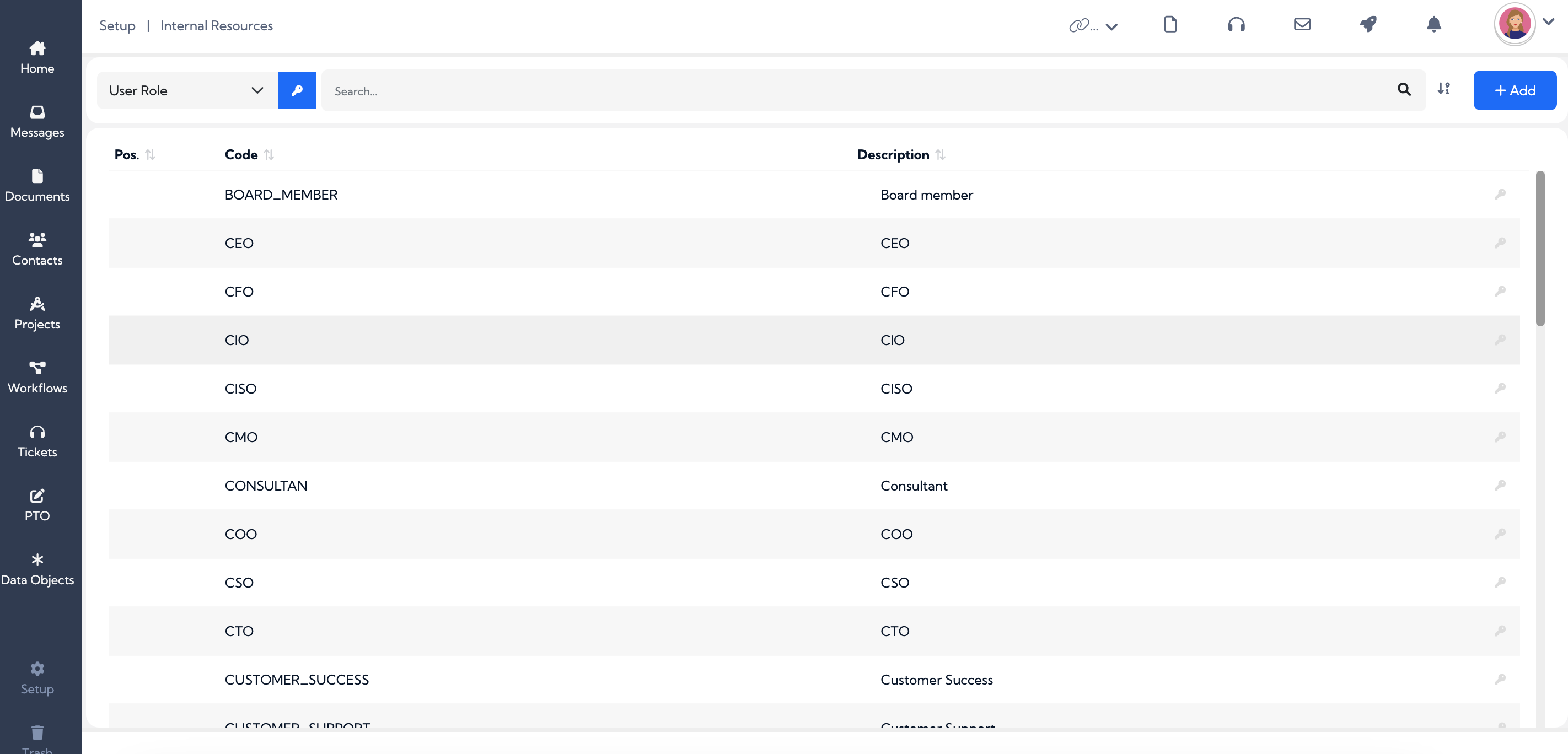Click the Setup breadcrumb link
The image size is (1568, 754).
[x=117, y=25]
